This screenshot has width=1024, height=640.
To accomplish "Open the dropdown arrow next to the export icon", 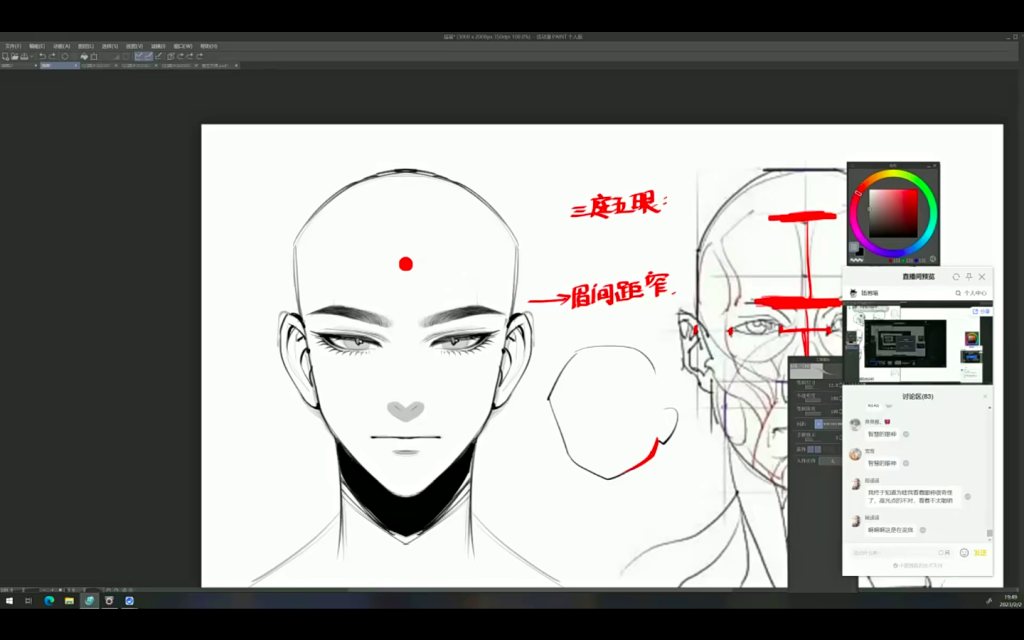I will [x=31, y=56].
